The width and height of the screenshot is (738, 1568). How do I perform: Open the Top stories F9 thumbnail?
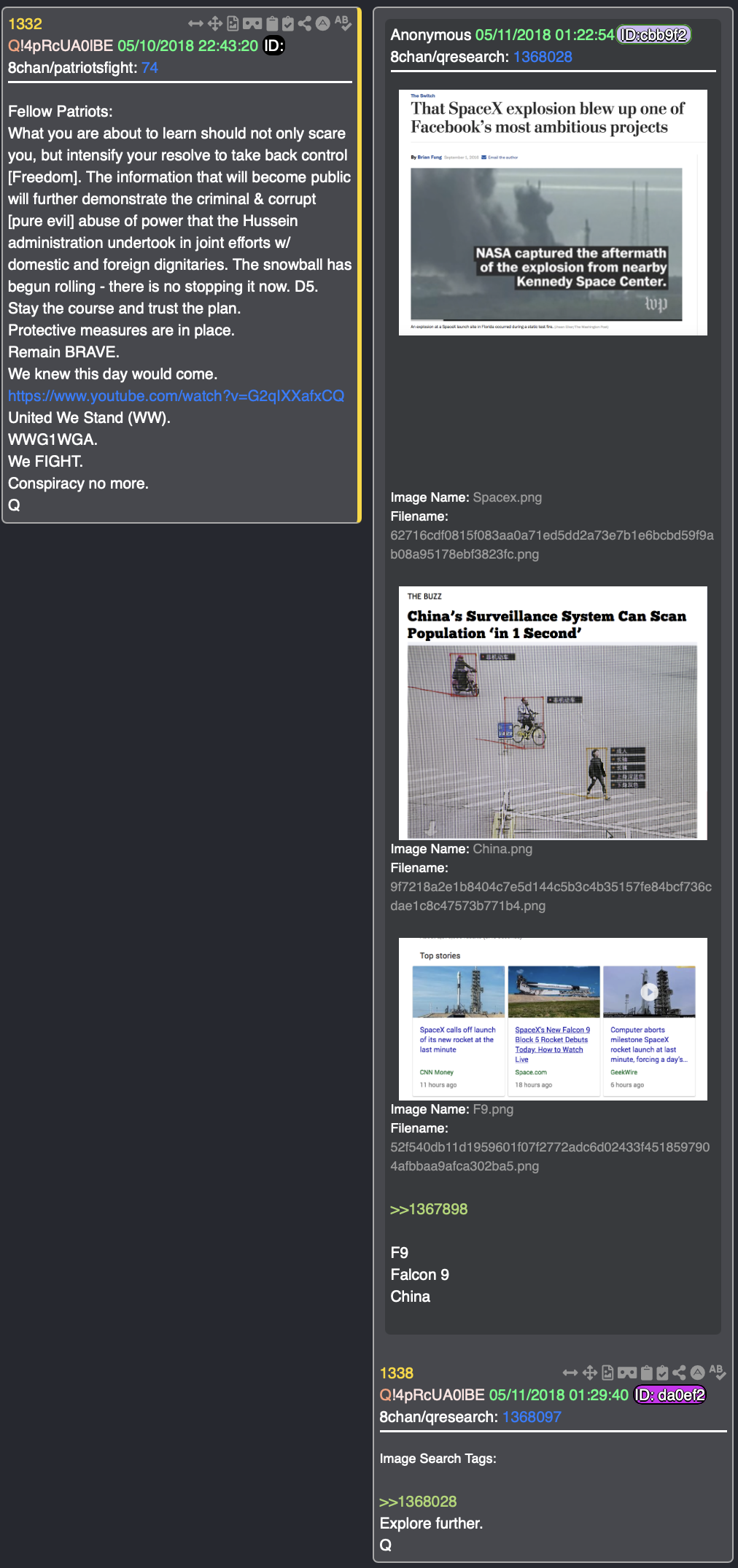(553, 1019)
